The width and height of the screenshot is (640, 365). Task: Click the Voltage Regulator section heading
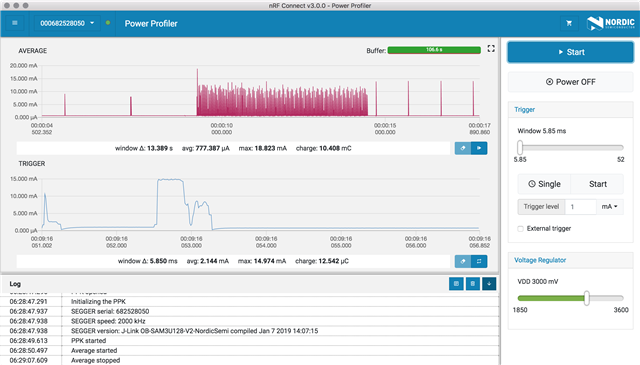(x=540, y=260)
